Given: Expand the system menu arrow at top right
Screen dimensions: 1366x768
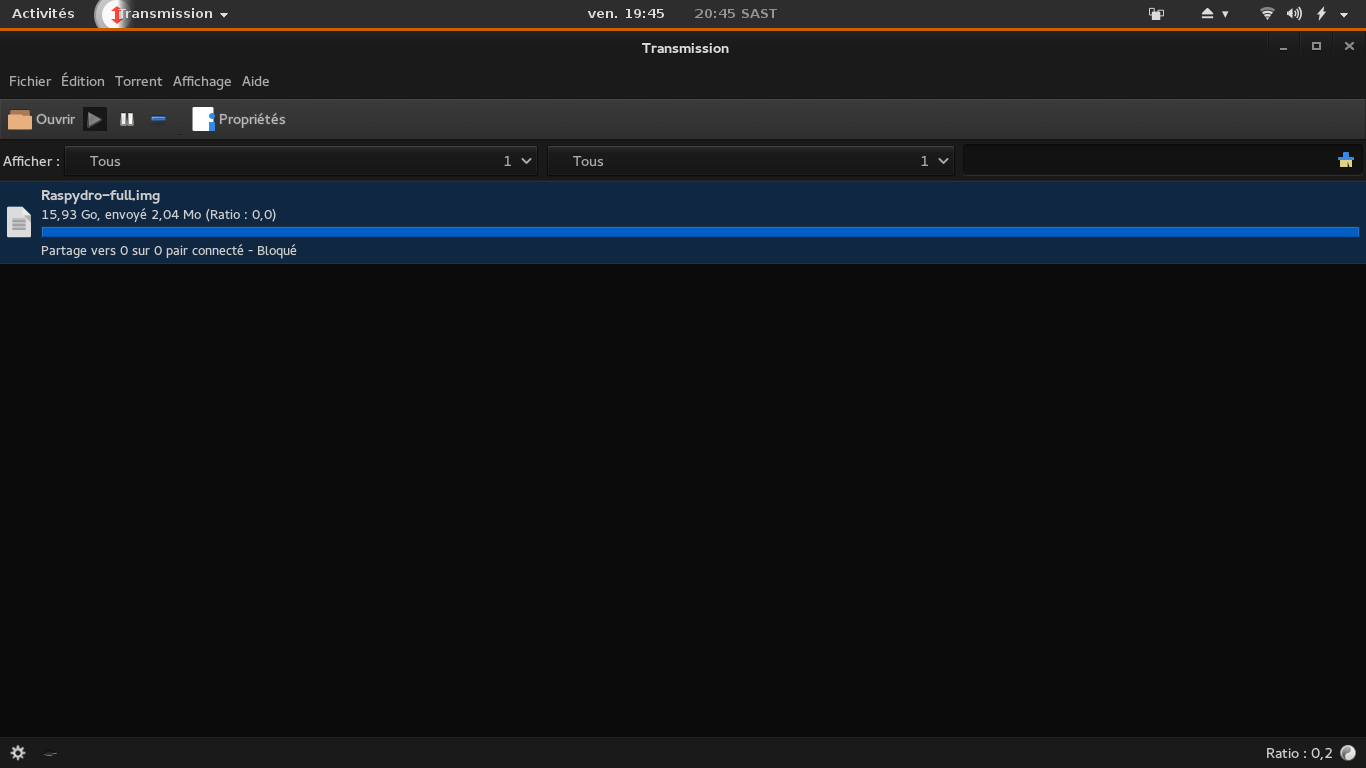Looking at the screenshot, I should tap(1344, 15).
